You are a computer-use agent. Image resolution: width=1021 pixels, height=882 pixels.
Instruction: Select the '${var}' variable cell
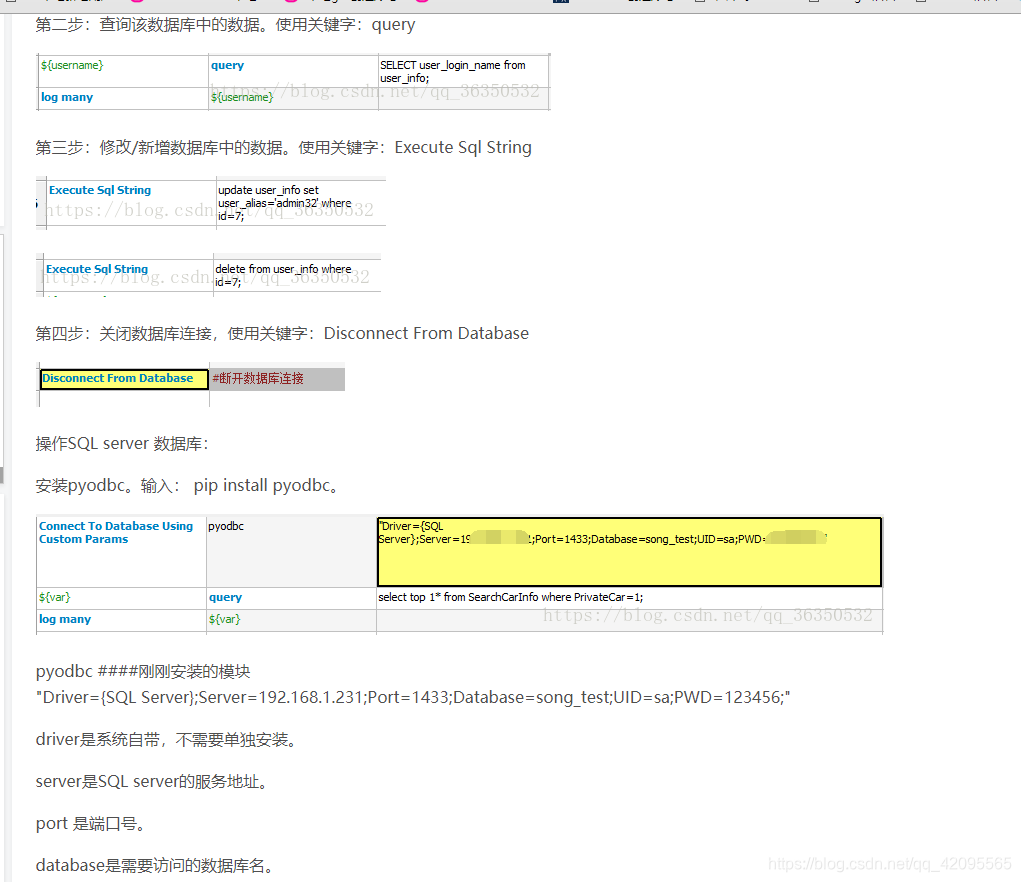click(x=55, y=597)
